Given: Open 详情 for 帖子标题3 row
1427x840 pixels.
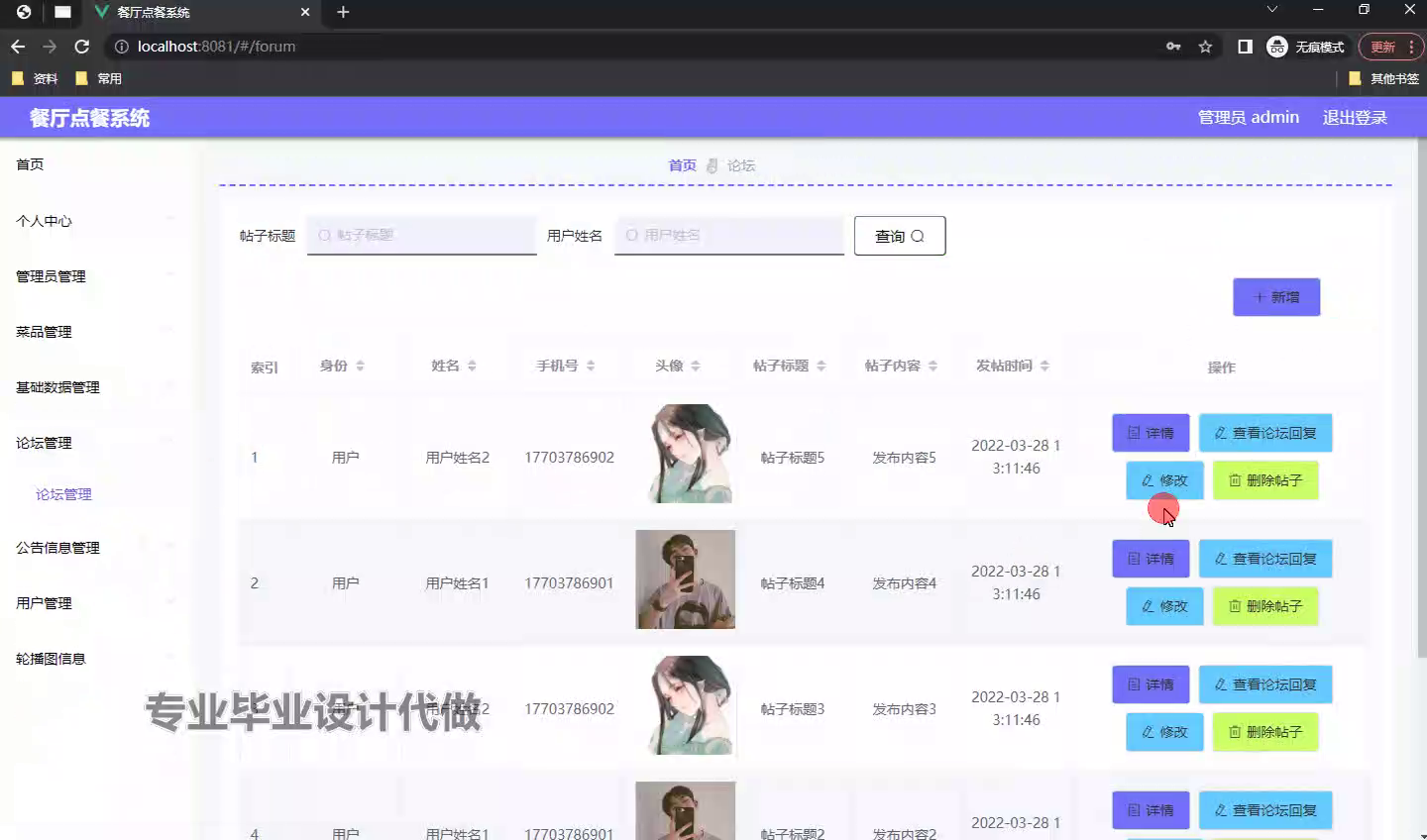Looking at the screenshot, I should click(1151, 684).
